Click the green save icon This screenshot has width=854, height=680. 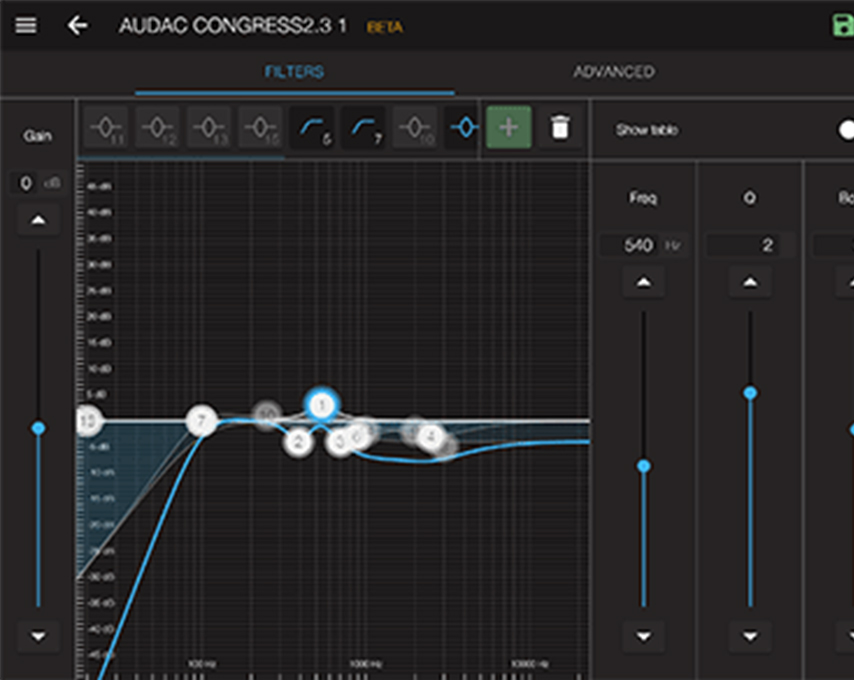843,25
